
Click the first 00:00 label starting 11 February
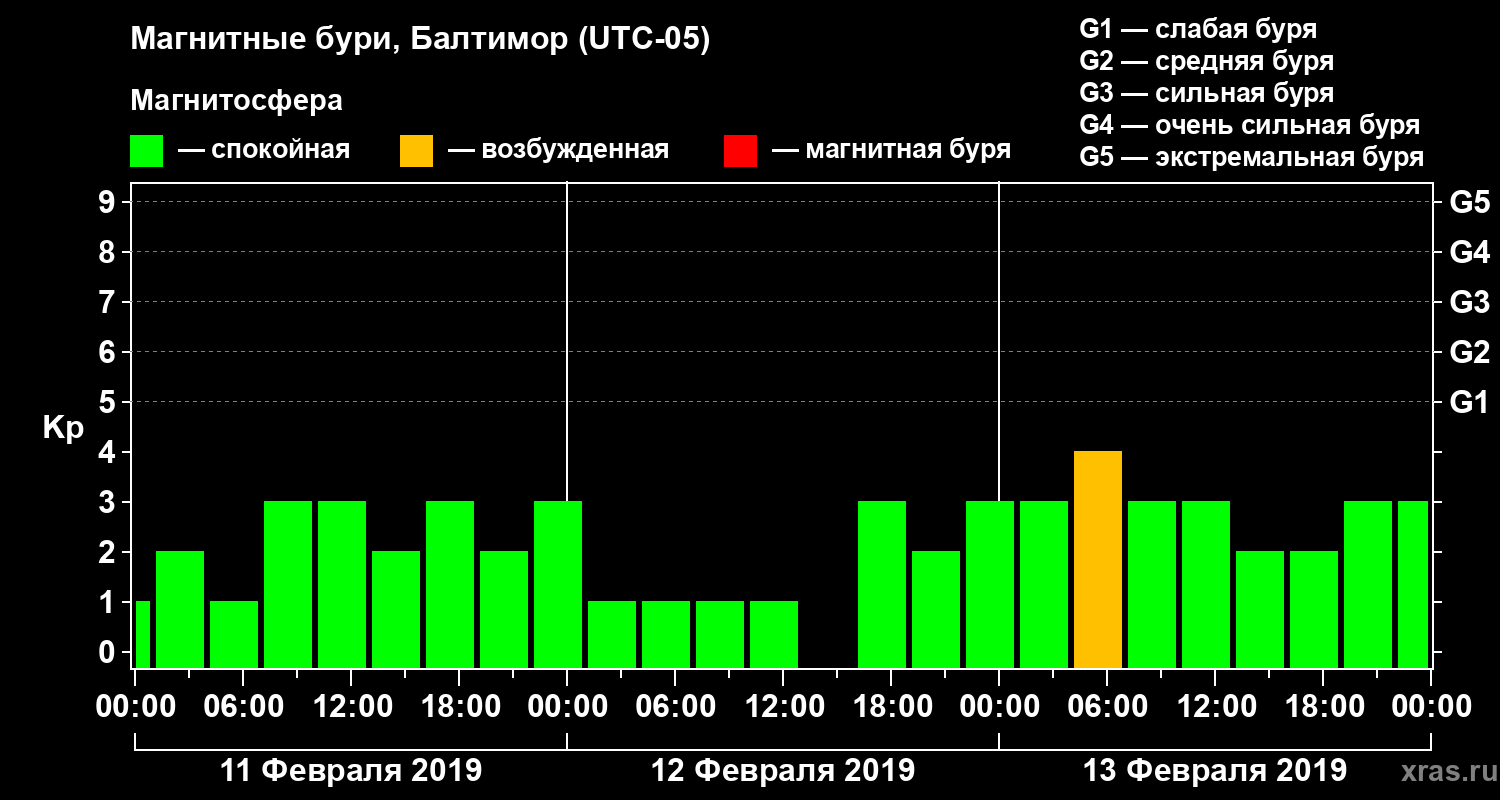pyautogui.click(x=135, y=706)
